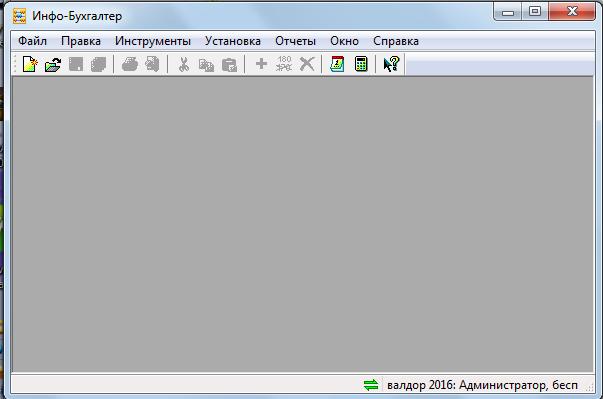Click the Copy toolbar icon
The width and height of the screenshot is (603, 399).
click(206, 65)
